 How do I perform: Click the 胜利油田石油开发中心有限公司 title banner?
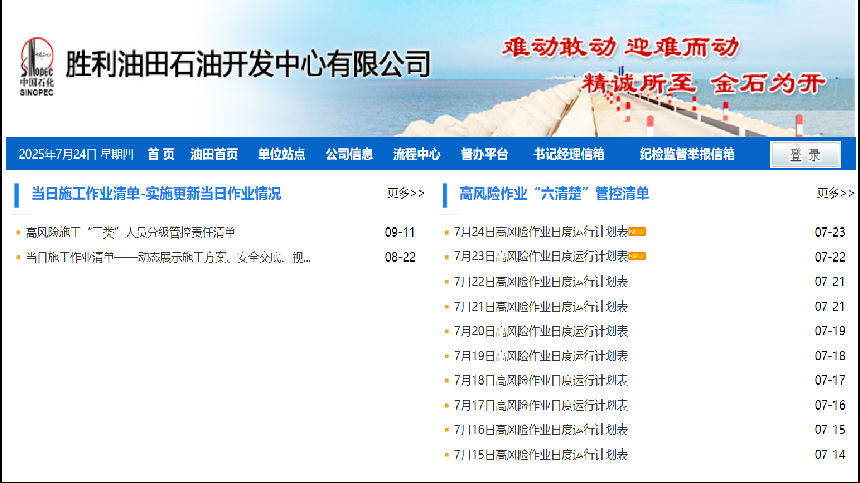click(x=247, y=65)
